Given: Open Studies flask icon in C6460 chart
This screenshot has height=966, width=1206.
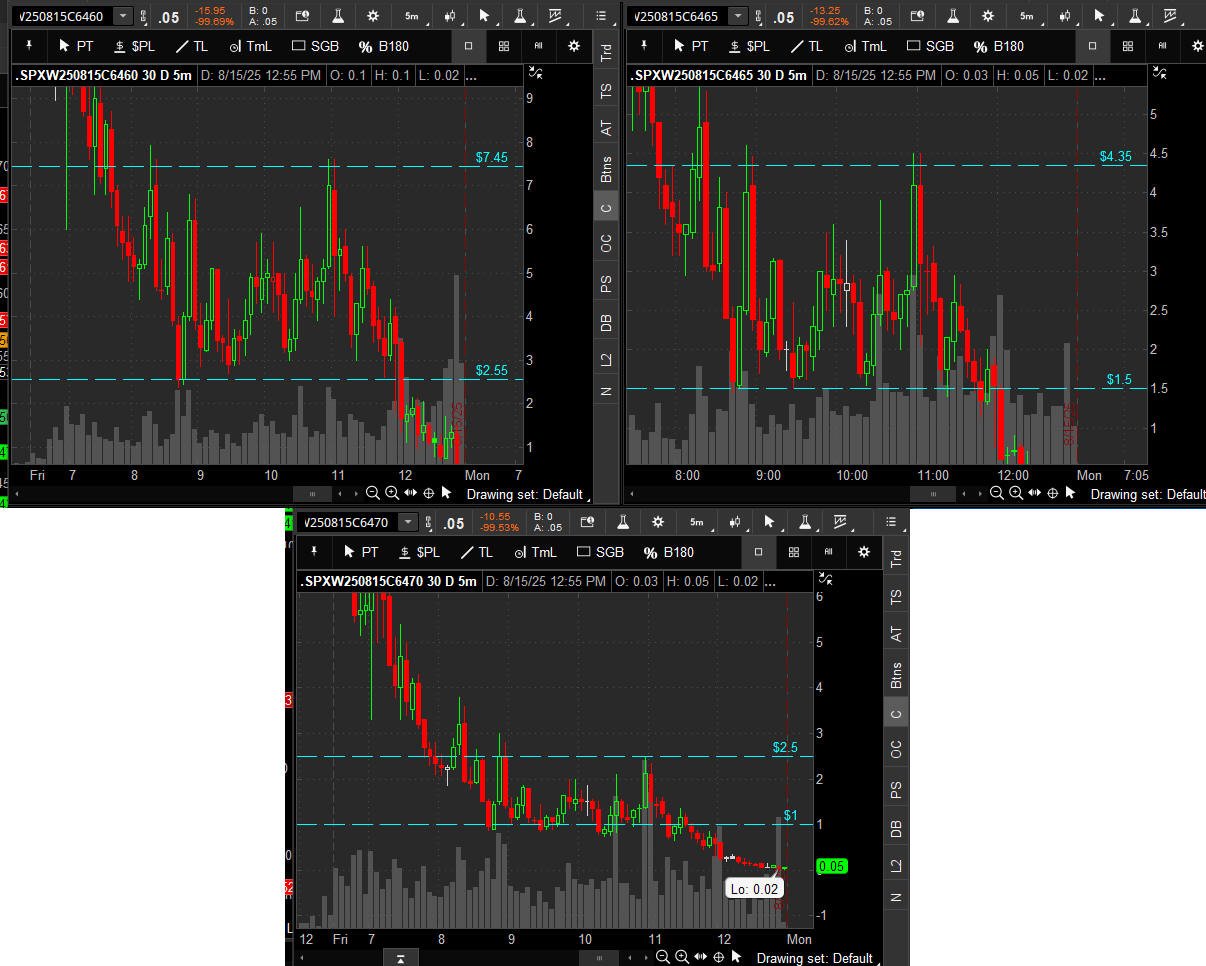Looking at the screenshot, I should [x=338, y=16].
